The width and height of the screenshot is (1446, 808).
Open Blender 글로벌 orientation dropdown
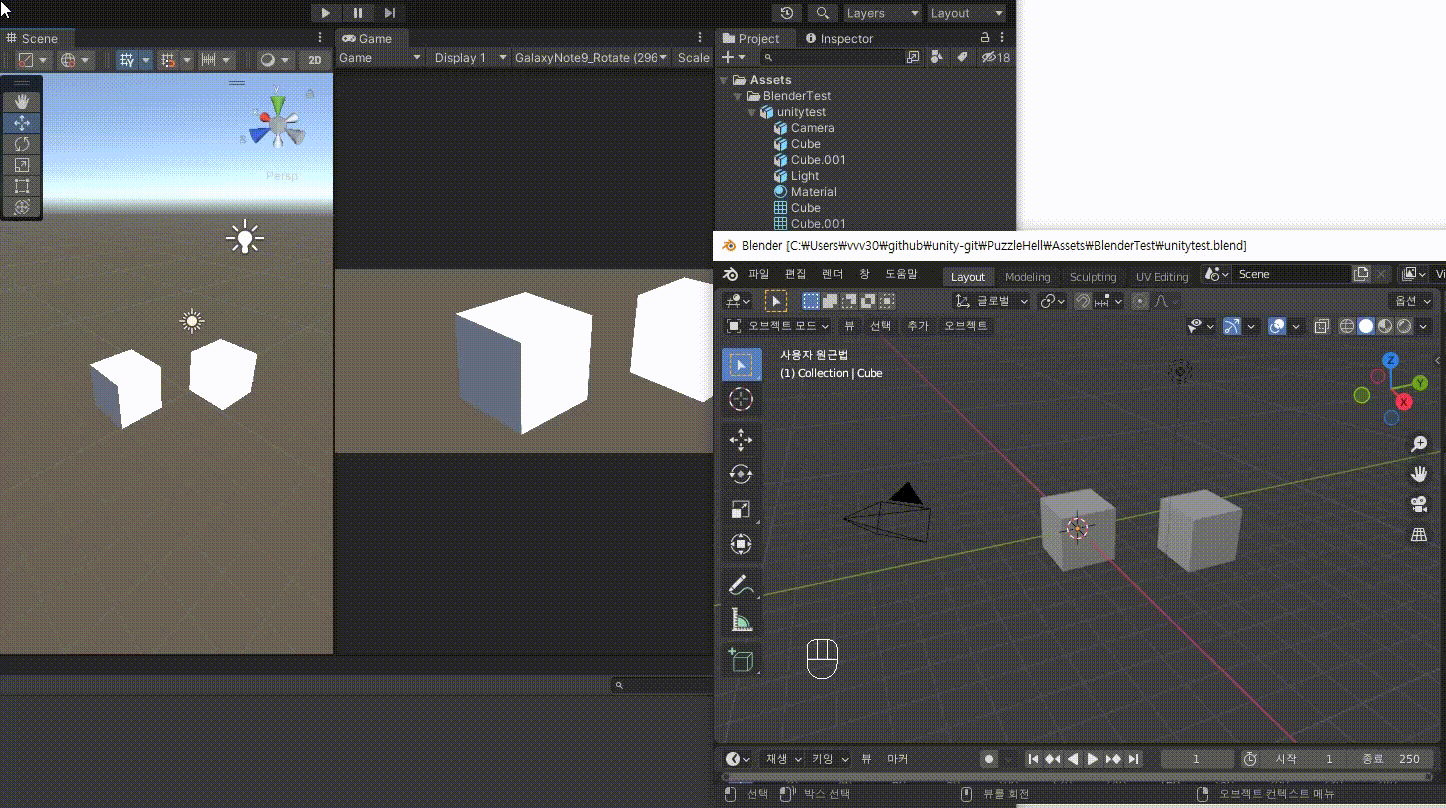[992, 301]
